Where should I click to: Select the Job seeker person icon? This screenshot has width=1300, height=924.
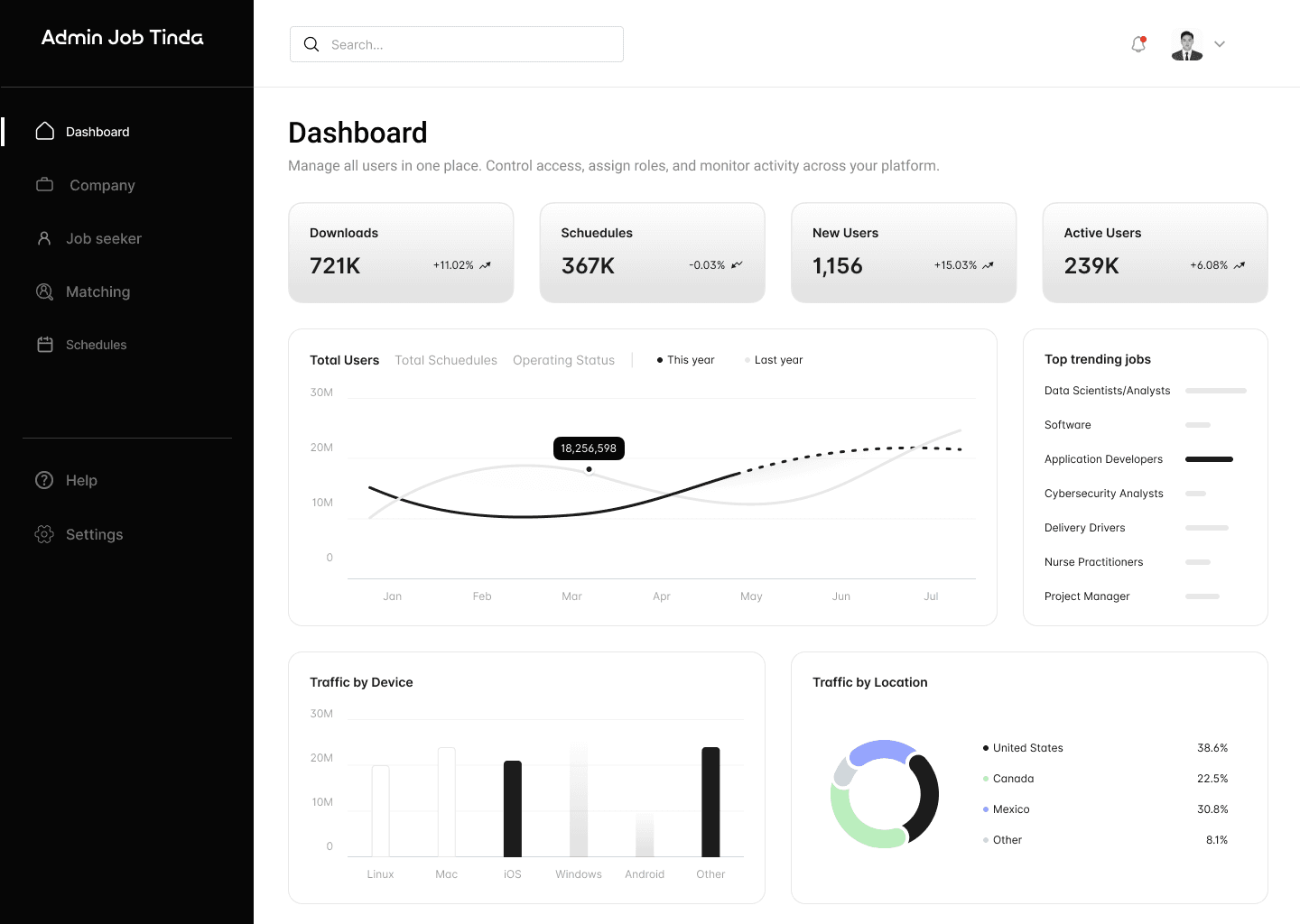[x=44, y=238]
